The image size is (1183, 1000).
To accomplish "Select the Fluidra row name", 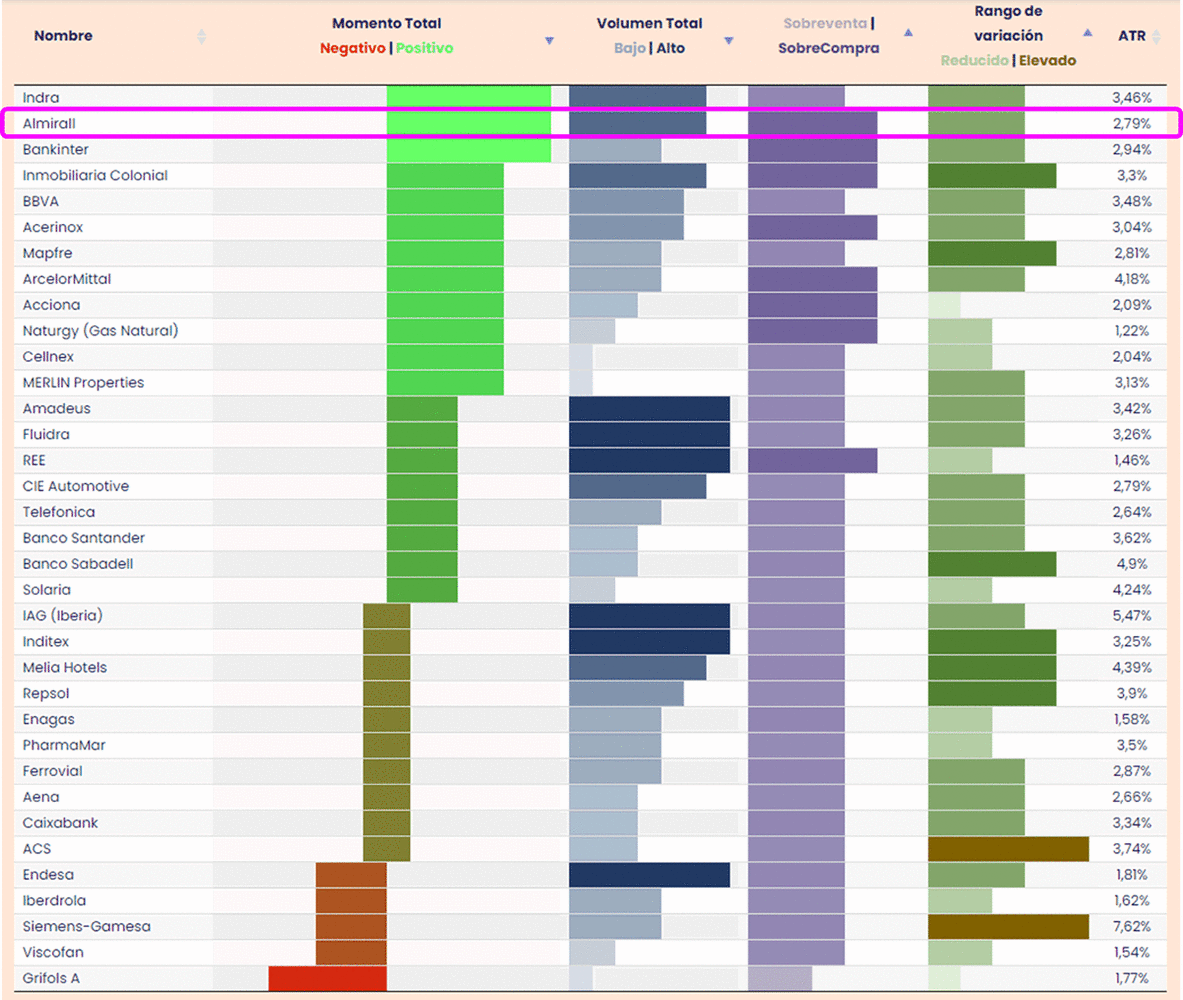I will pos(46,435).
